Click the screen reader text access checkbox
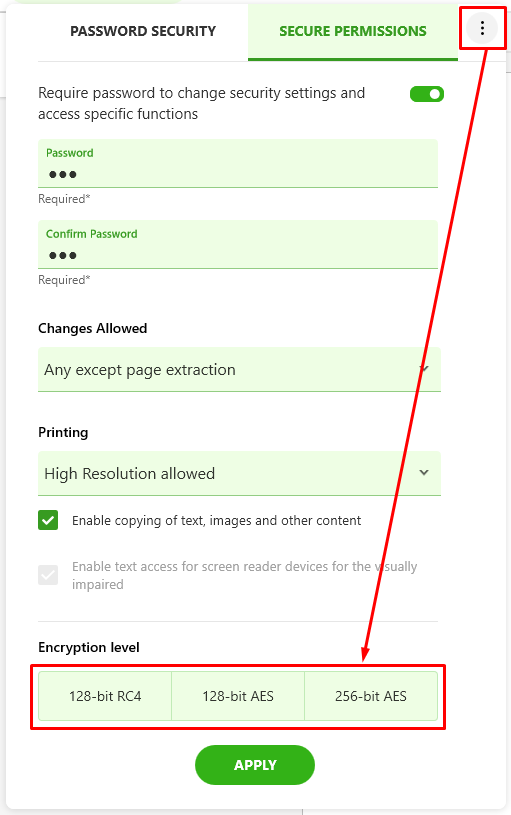This screenshot has height=815, width=511. click(48, 575)
